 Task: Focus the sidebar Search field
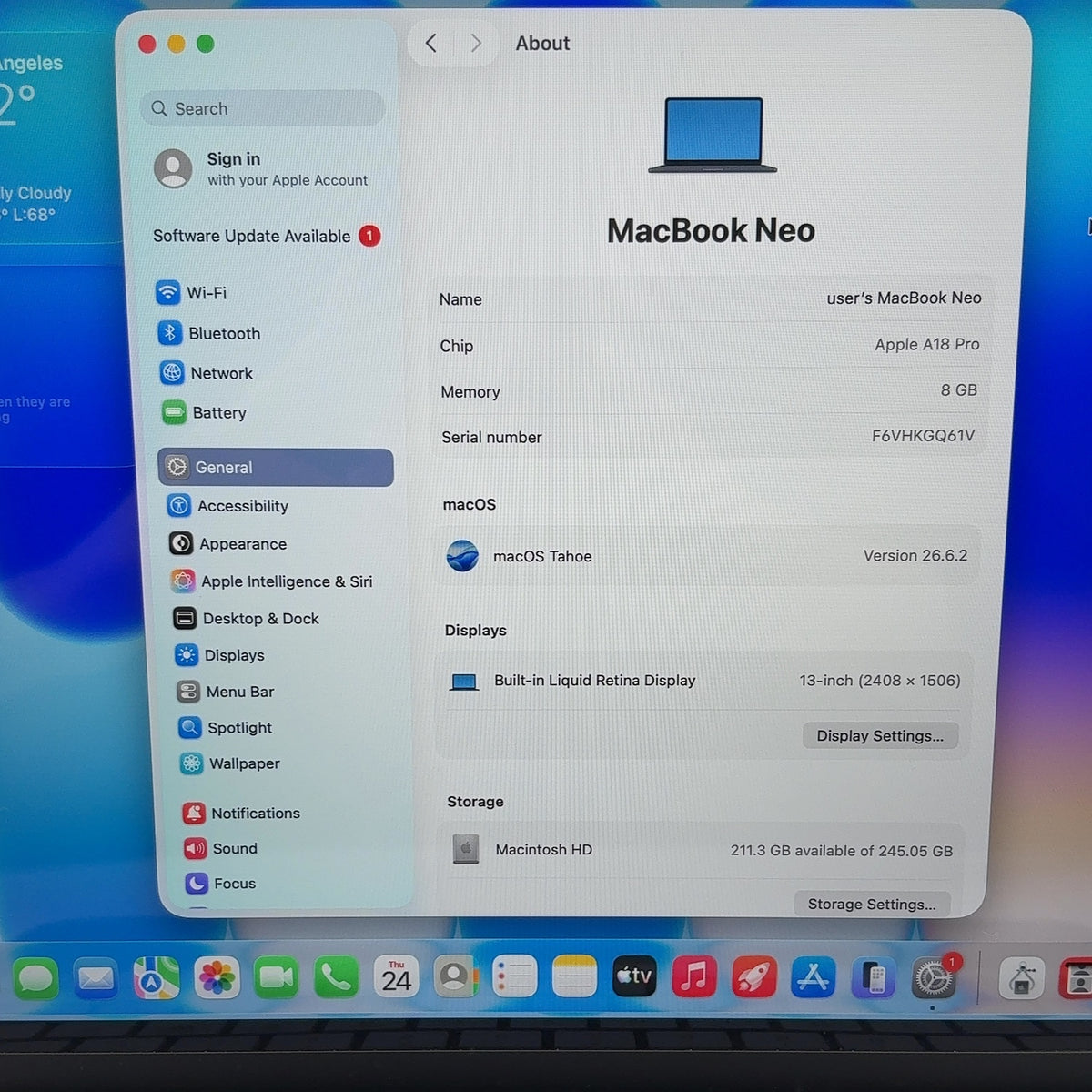click(263, 108)
